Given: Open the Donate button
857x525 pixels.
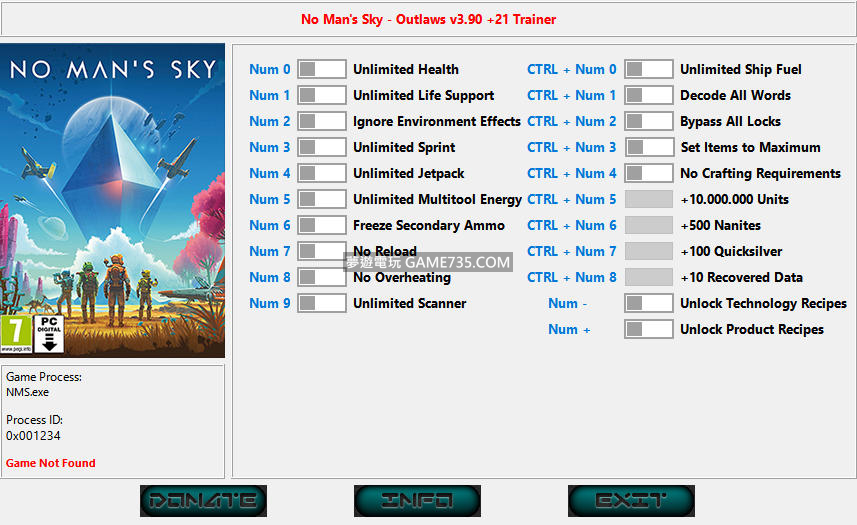Looking at the screenshot, I should pos(203,500).
